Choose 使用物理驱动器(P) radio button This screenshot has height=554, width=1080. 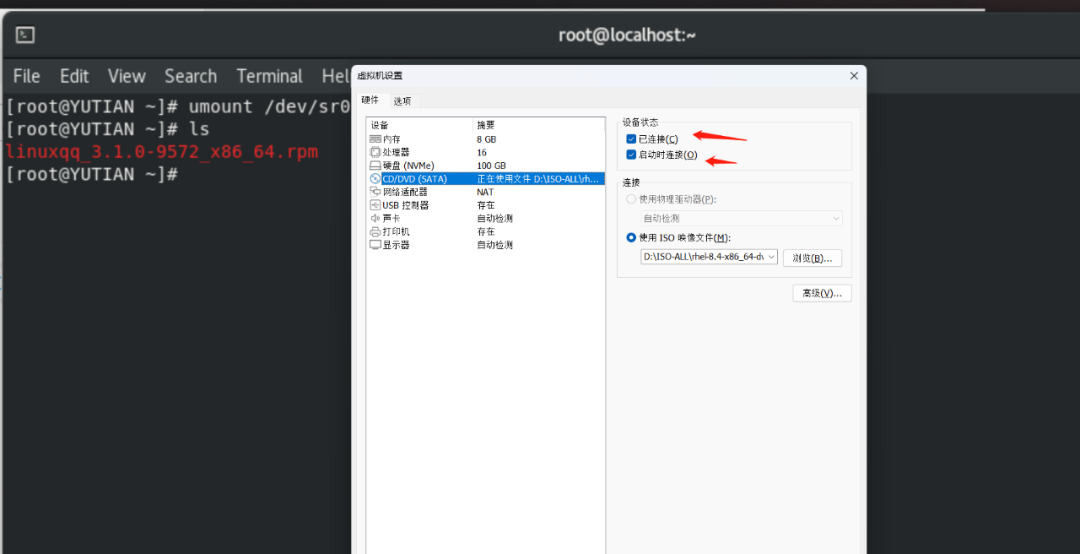631,199
